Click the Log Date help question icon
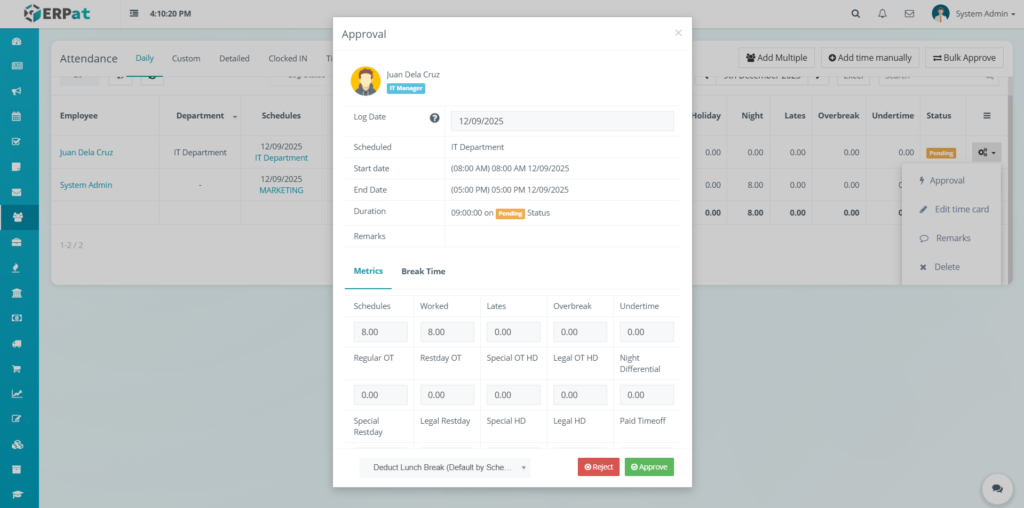Screen dimensions: 1024x508 point(434,118)
